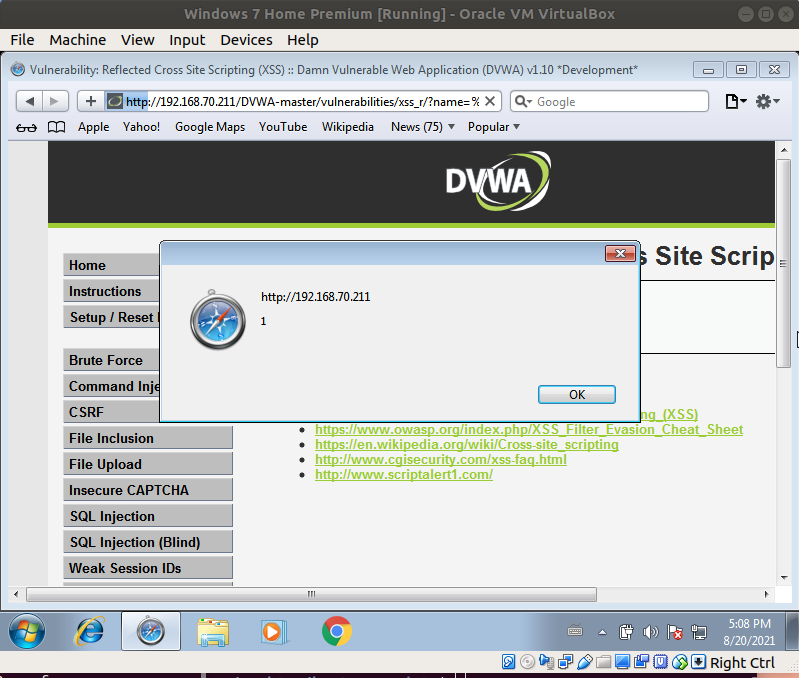Open the VirtualBox Input menu
Viewport: 799px width, 678px height.
[x=187, y=40]
